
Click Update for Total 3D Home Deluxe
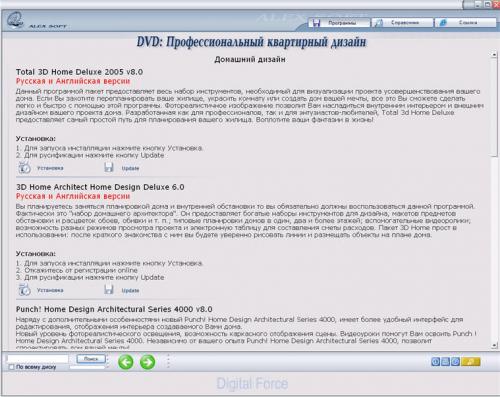pos(122,168)
